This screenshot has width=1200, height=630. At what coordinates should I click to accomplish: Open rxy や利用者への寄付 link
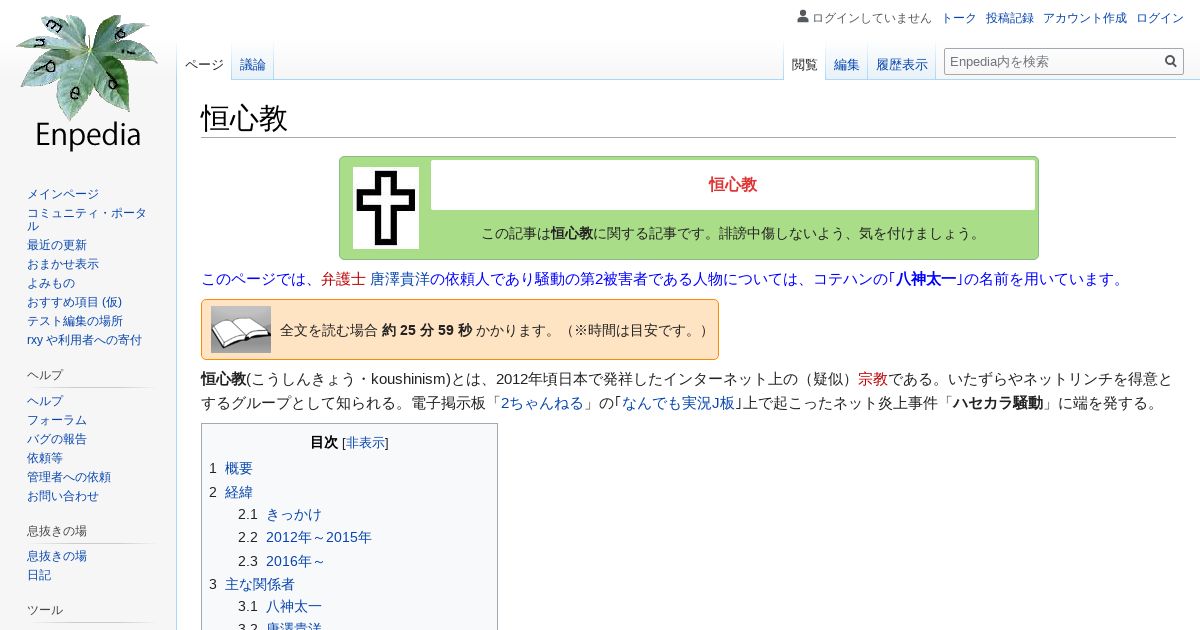(x=84, y=340)
